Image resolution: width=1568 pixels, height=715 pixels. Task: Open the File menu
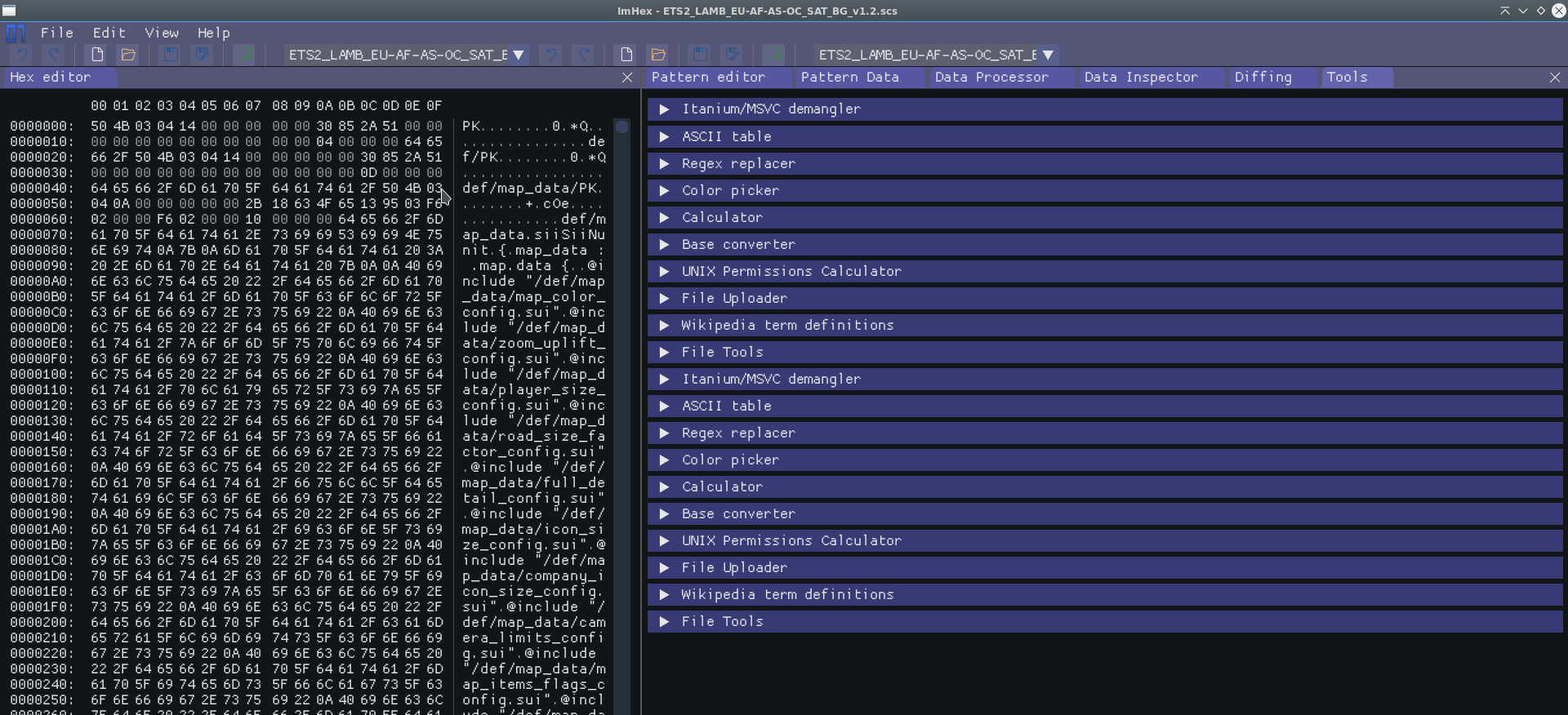[x=57, y=33]
